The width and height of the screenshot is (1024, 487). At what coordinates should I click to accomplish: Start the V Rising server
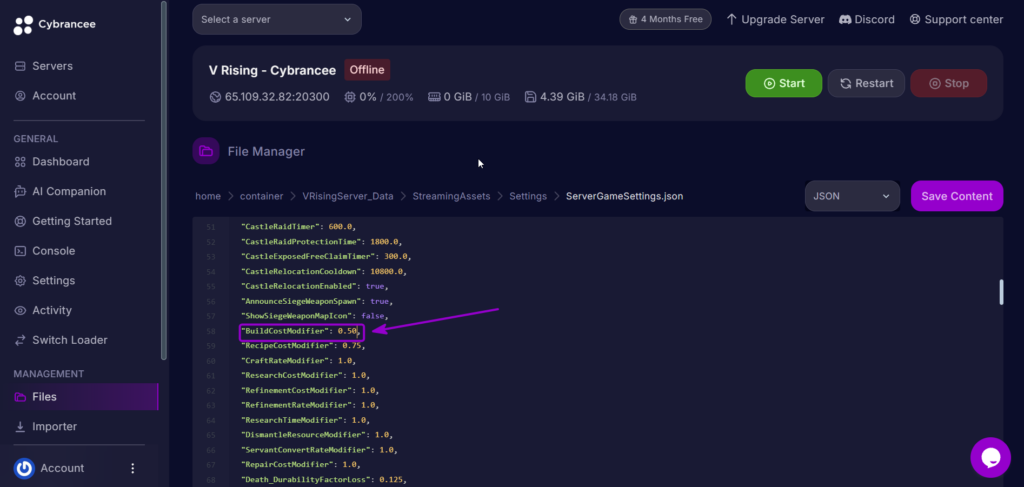point(784,83)
